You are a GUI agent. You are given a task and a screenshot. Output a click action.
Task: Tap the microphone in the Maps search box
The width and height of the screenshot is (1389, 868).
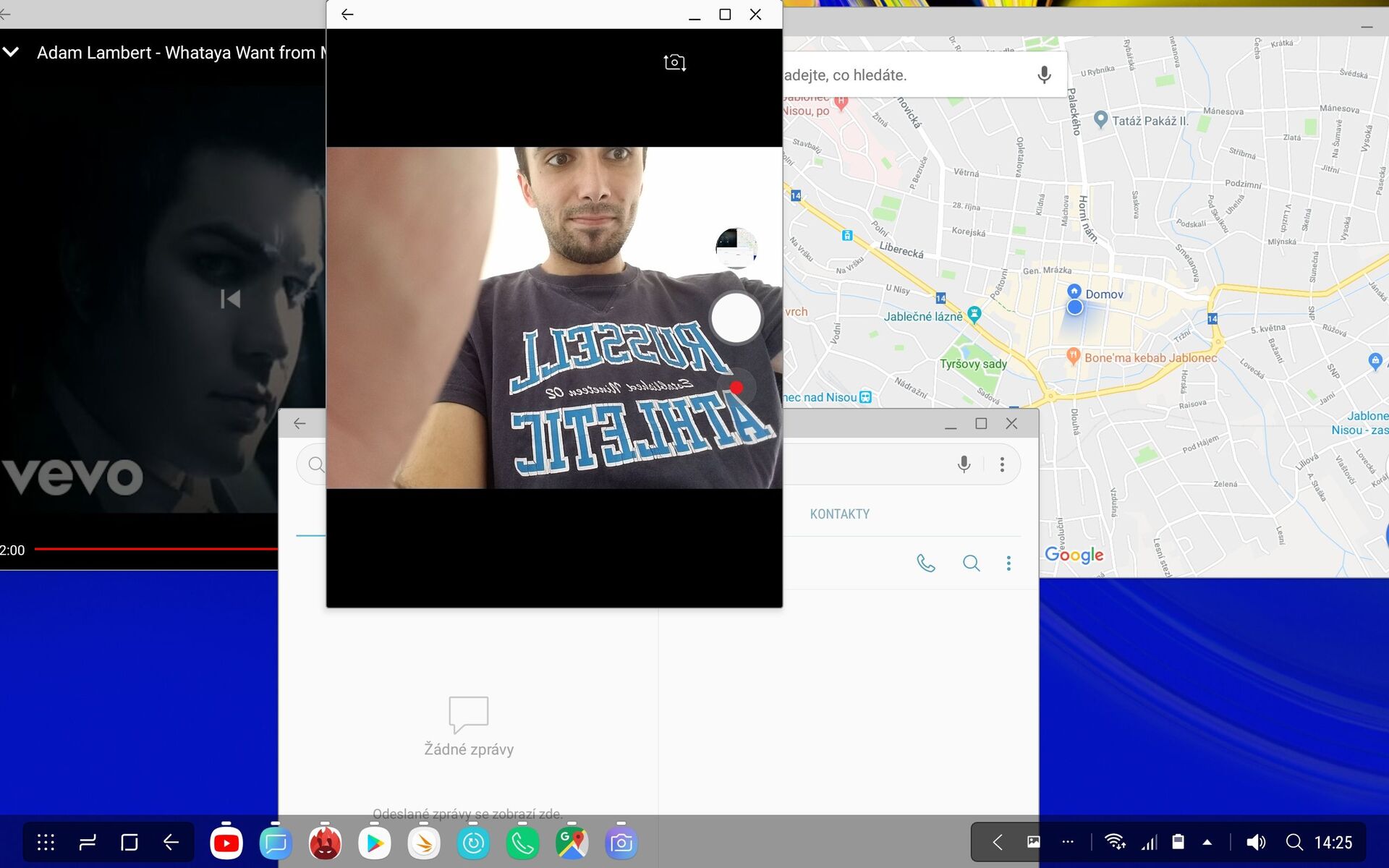coord(1043,75)
